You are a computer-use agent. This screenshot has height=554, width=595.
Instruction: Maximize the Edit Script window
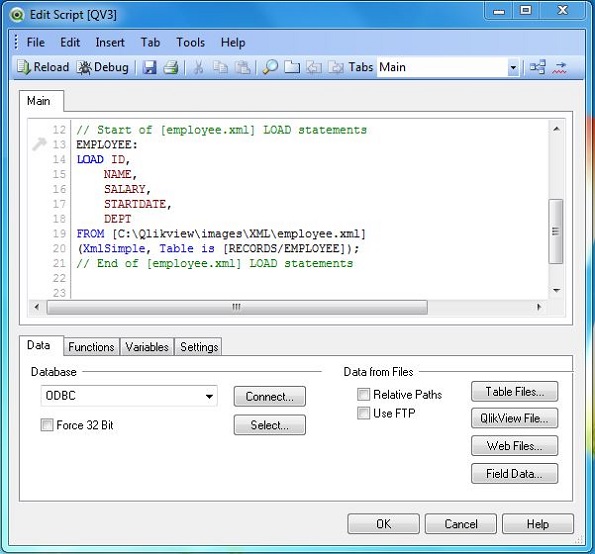click(x=526, y=11)
